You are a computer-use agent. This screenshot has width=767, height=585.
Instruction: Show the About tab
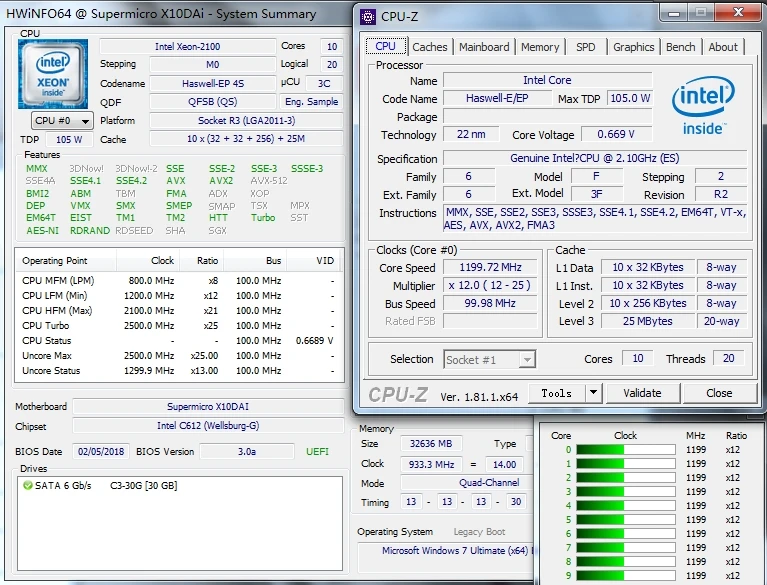pos(723,46)
